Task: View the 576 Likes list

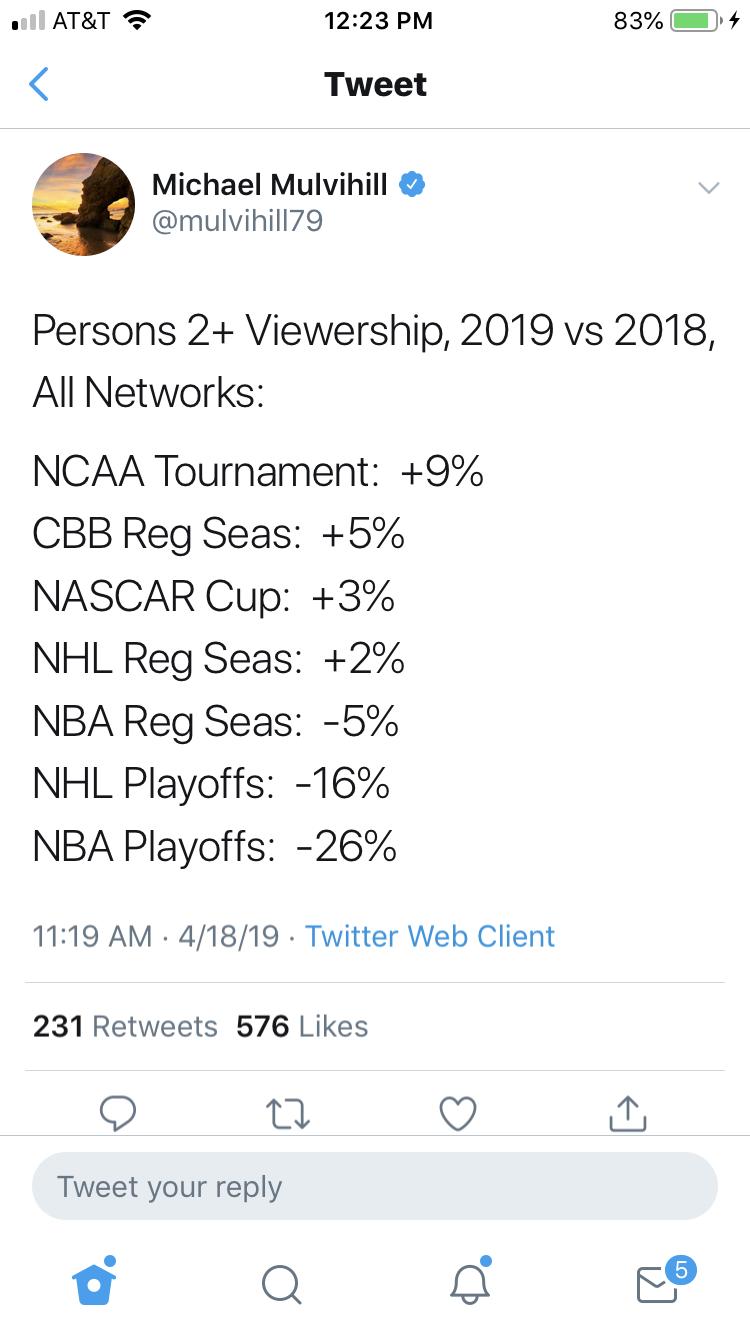Action: point(302,1026)
